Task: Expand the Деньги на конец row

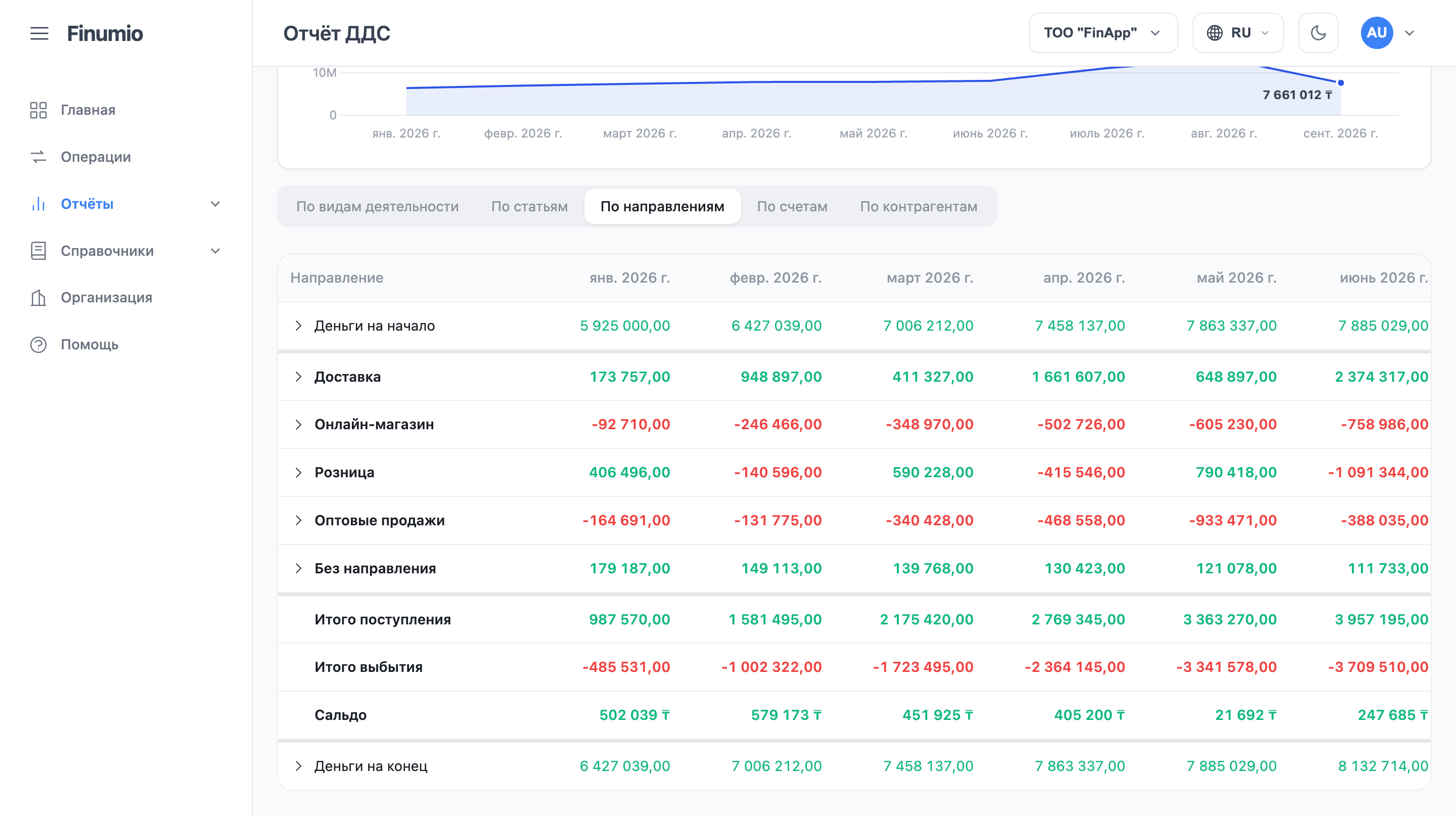Action: pos(298,766)
